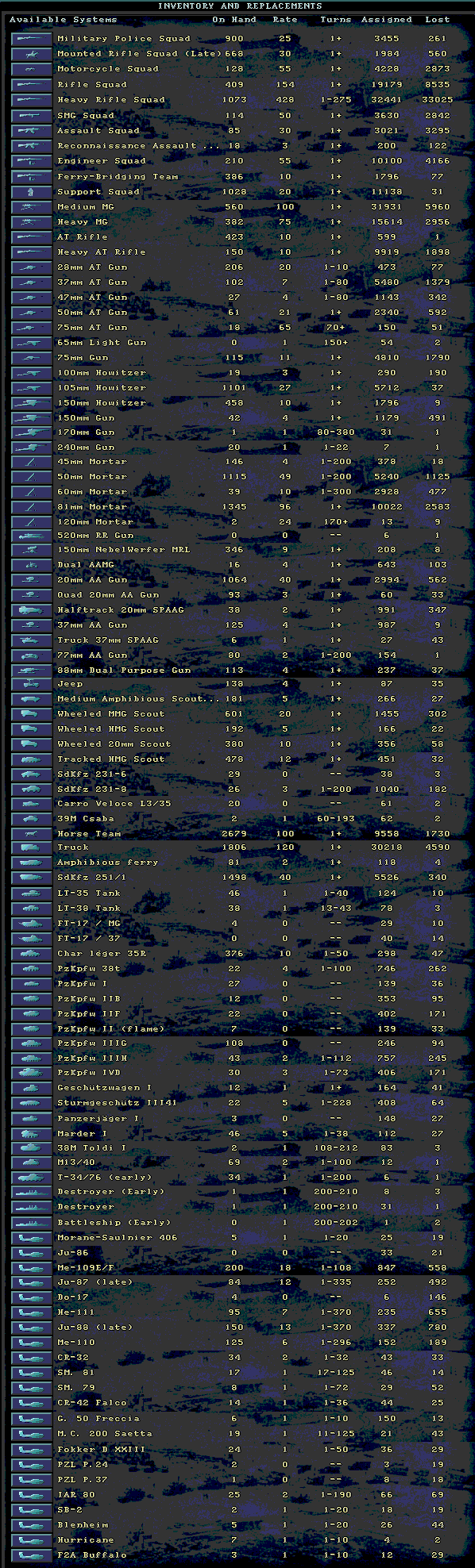Screen dimensions: 475x1568
Task: Select the PzKpfw IVD tank icon
Action: (x=32, y=1072)
